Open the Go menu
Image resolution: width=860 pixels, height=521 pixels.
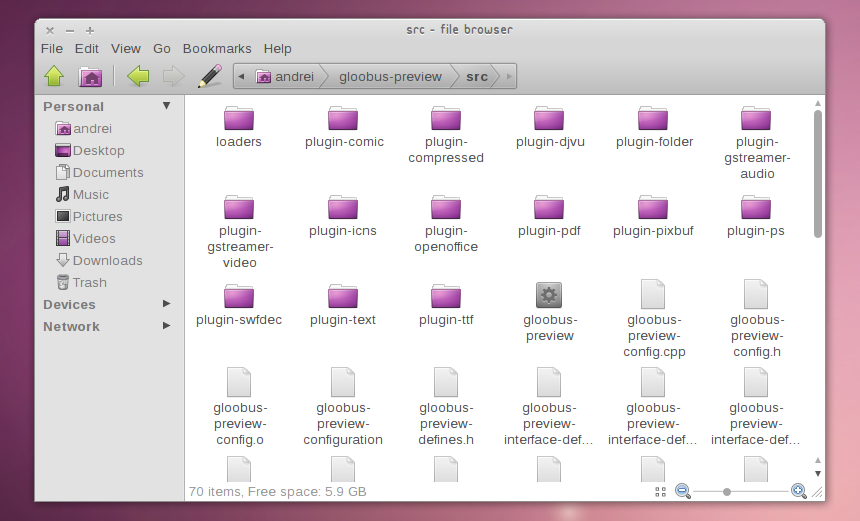(x=161, y=49)
